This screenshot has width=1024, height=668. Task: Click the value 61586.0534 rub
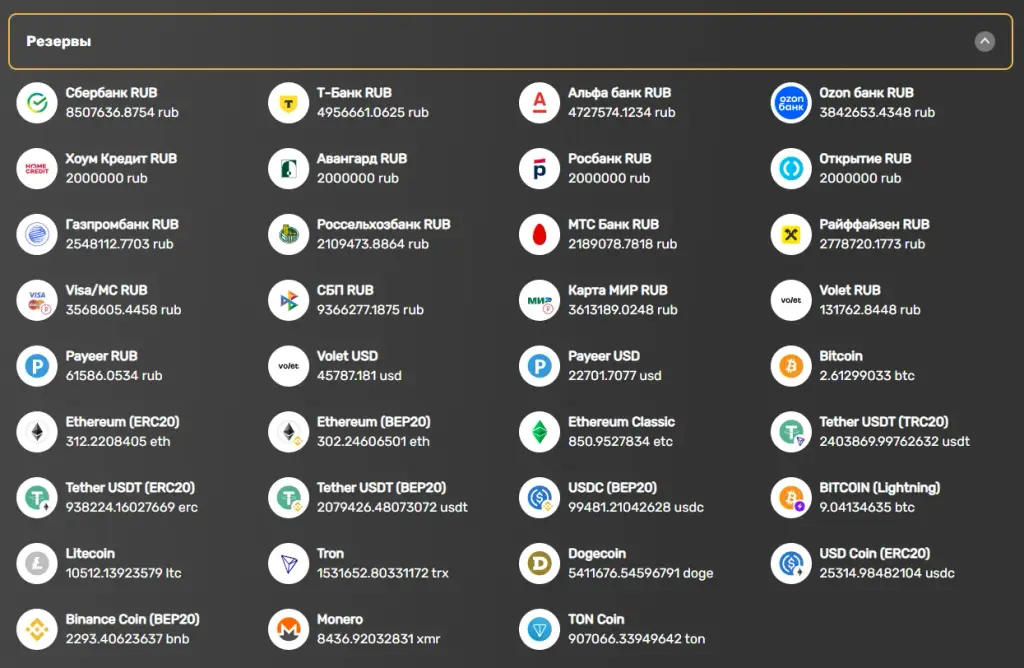[x=114, y=375]
